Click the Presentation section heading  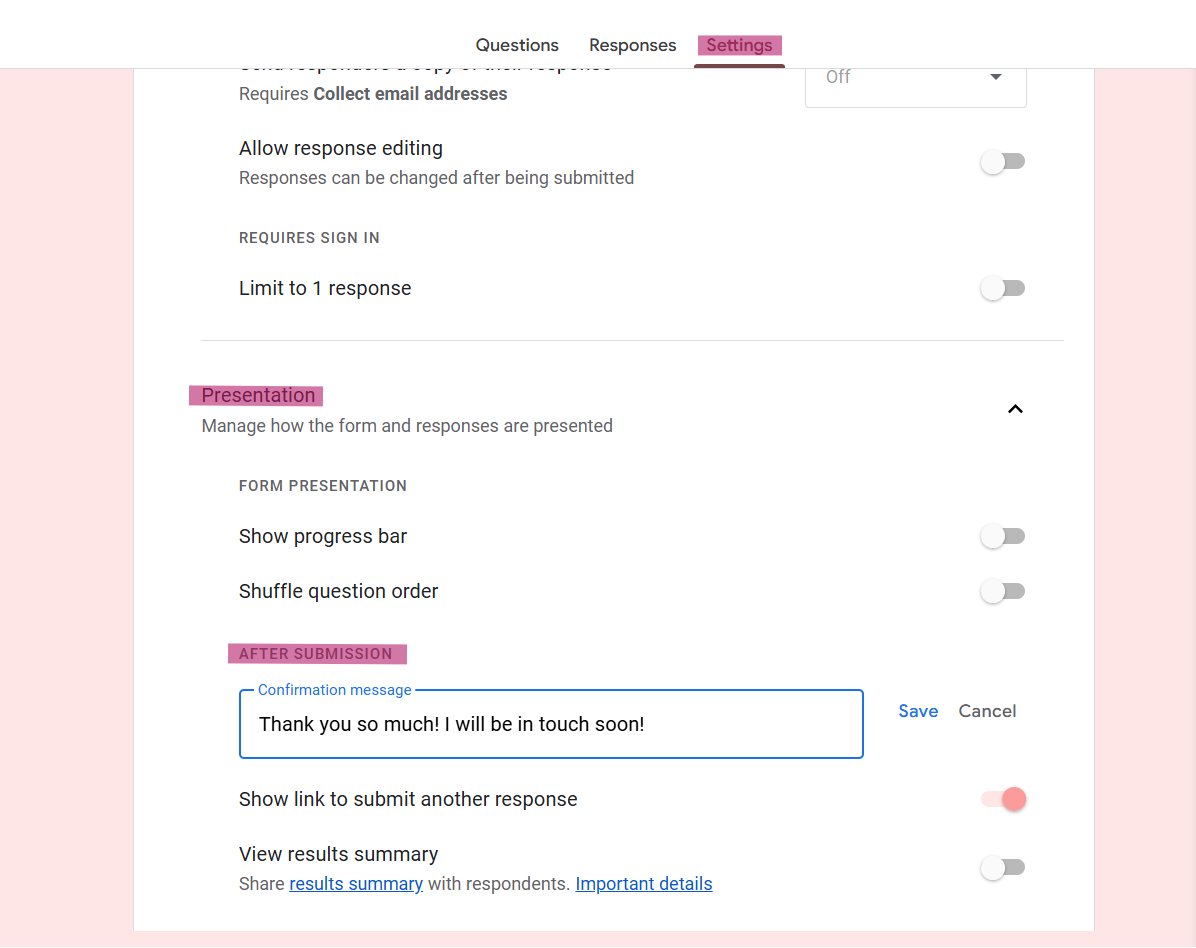pos(258,396)
